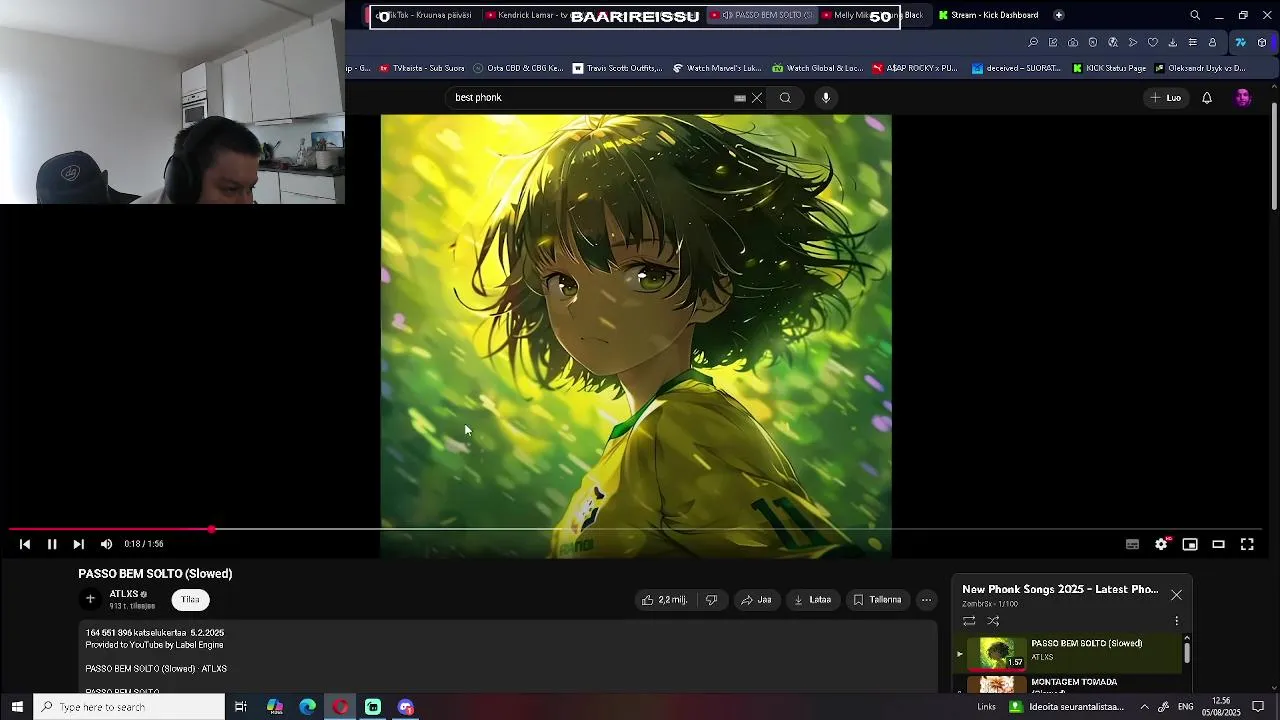Click the ENG language indicator
This screenshot has width=1280, height=720.
(x=1185, y=707)
